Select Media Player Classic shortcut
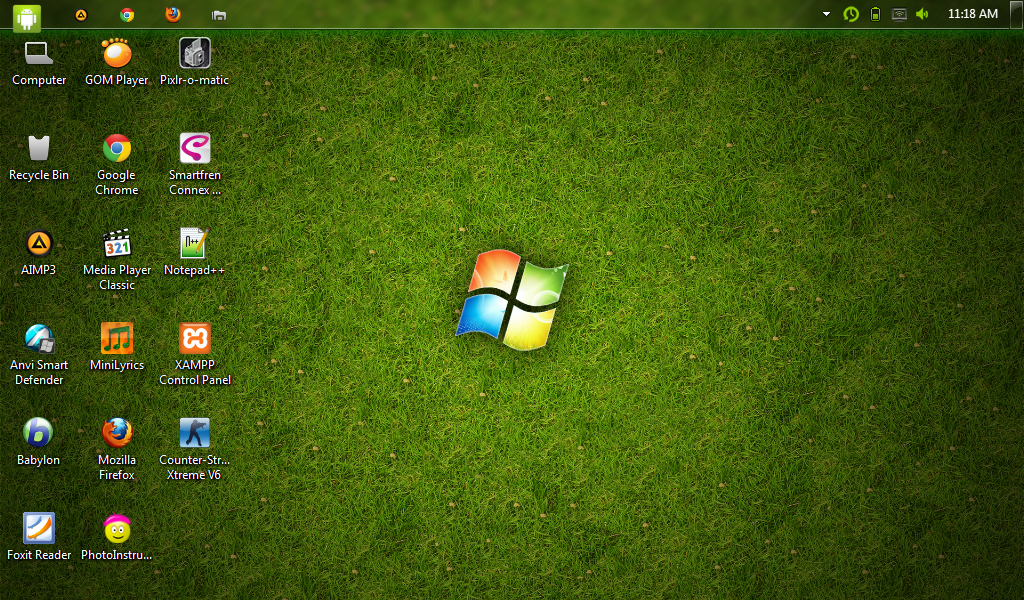The height and width of the screenshot is (600, 1024). tap(117, 260)
